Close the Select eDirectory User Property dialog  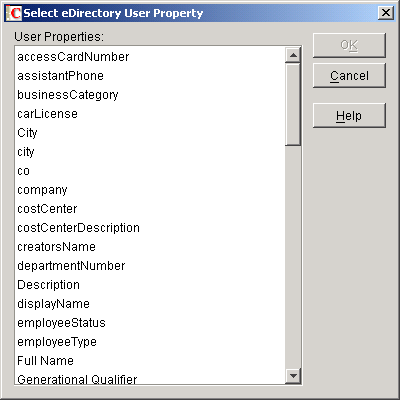coord(386,13)
